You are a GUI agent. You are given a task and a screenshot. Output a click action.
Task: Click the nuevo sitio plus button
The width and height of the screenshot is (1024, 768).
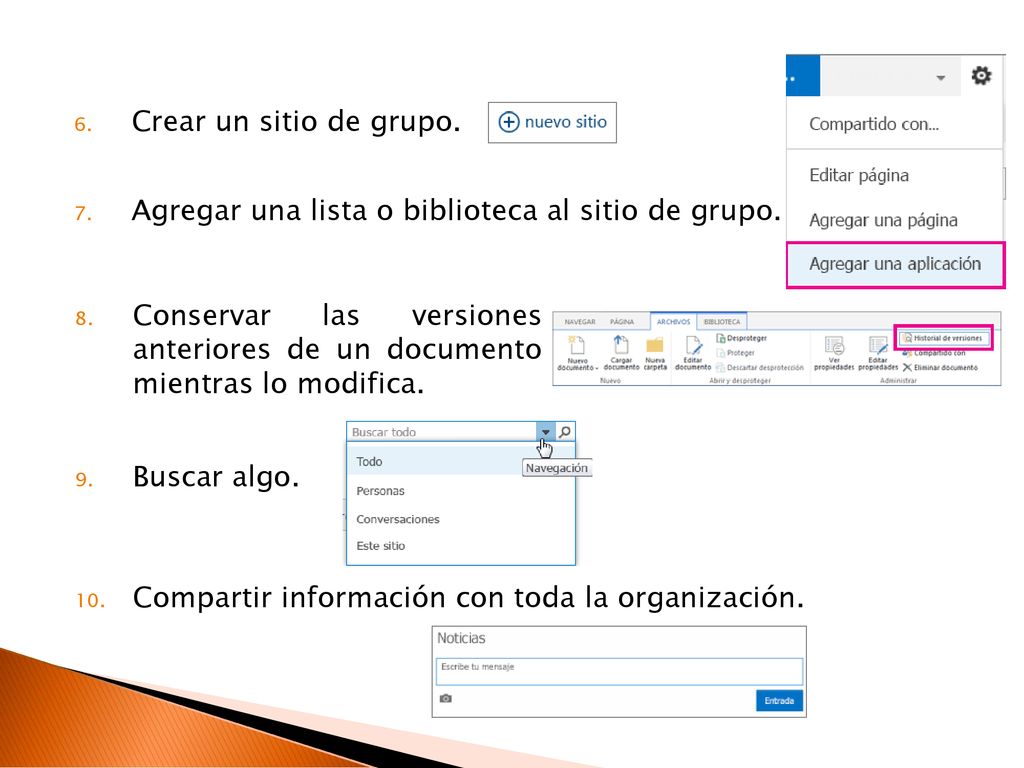point(552,122)
